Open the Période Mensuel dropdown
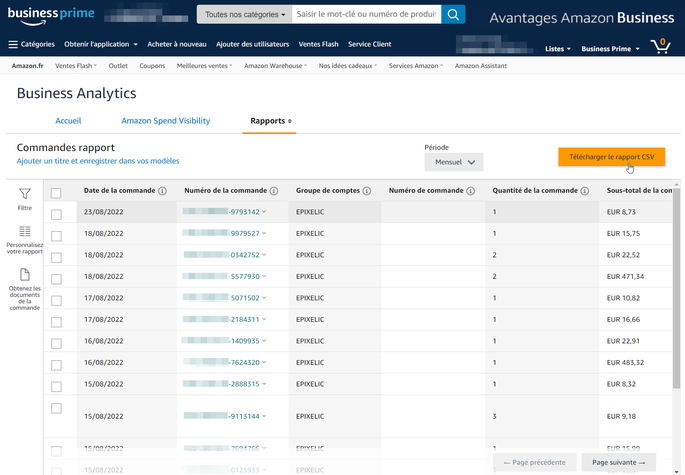Viewport: 685px width, 475px height. tap(454, 162)
